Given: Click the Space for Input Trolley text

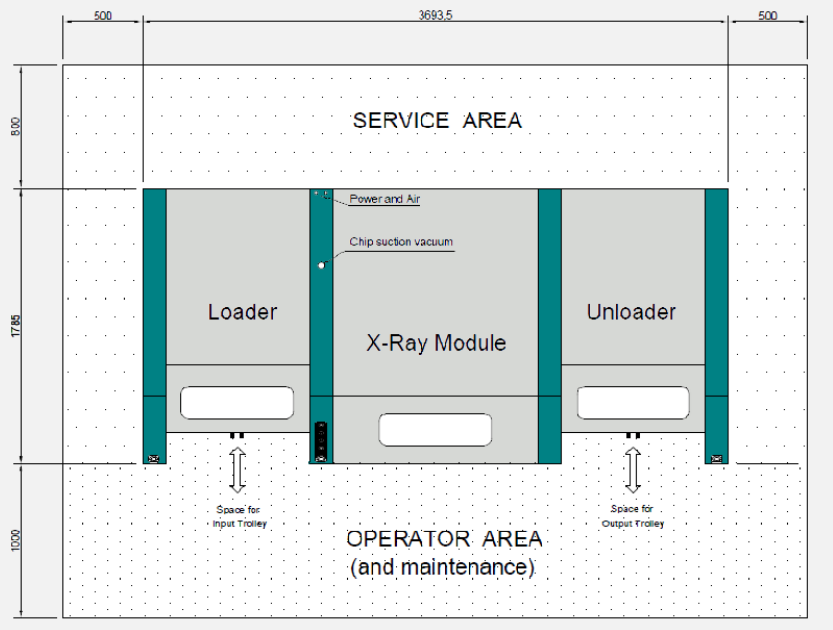Looking at the screenshot, I should 239,516.
